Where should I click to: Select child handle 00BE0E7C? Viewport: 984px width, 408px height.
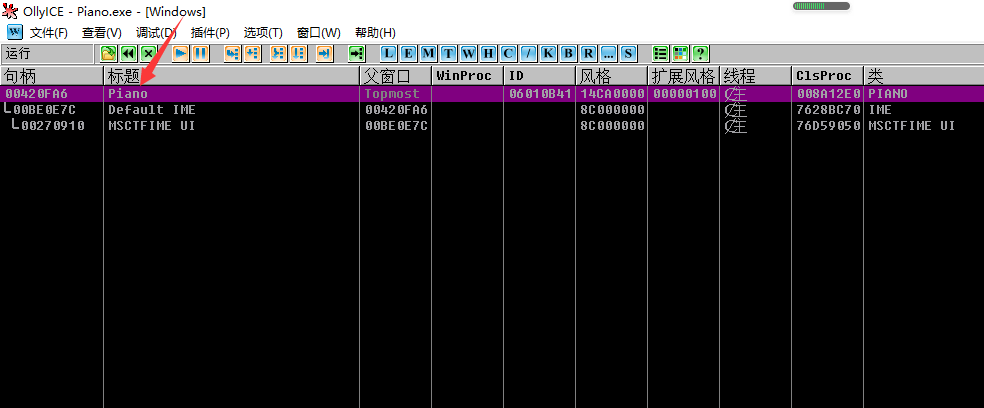(x=43, y=110)
